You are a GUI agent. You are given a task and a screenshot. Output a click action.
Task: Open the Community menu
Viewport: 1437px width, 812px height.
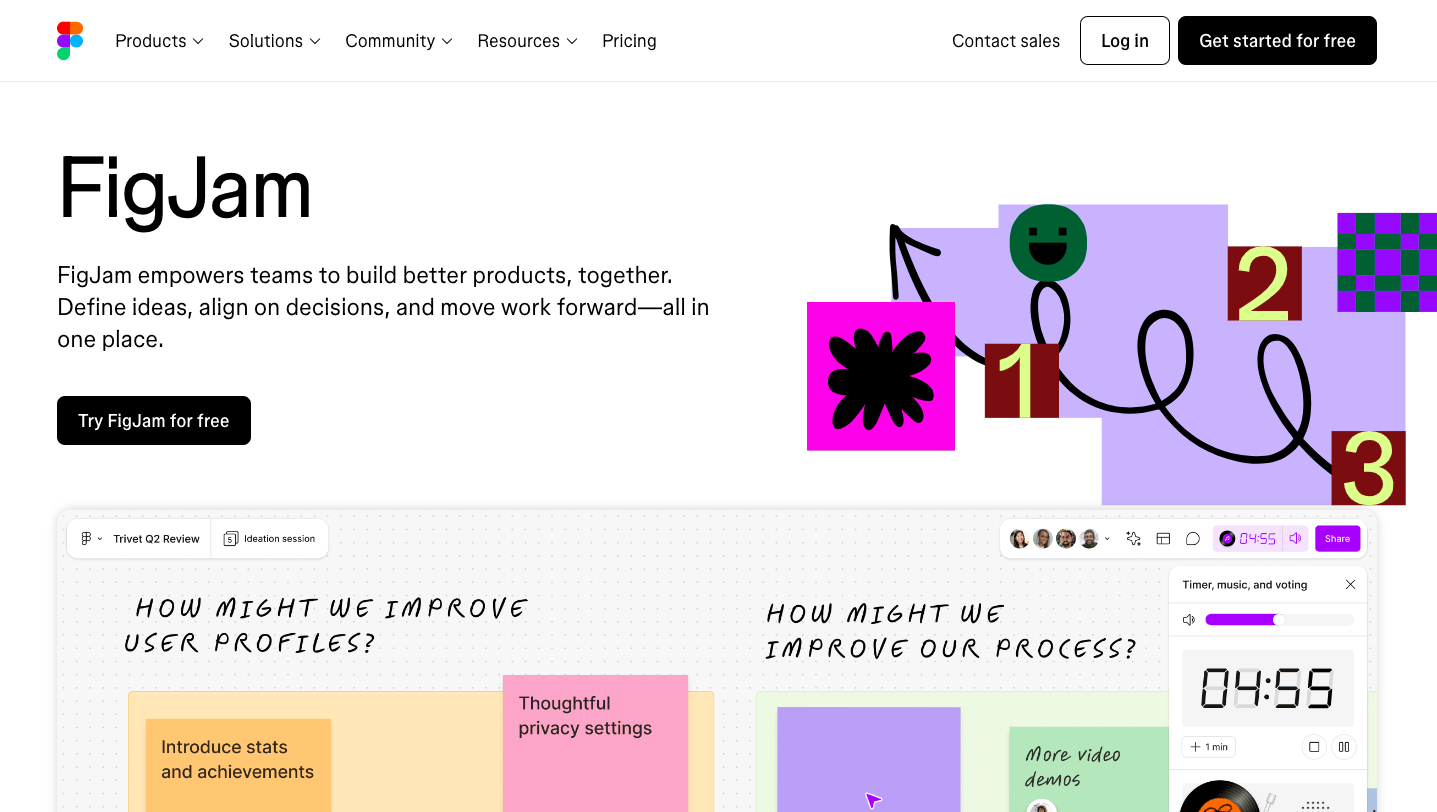(x=398, y=41)
